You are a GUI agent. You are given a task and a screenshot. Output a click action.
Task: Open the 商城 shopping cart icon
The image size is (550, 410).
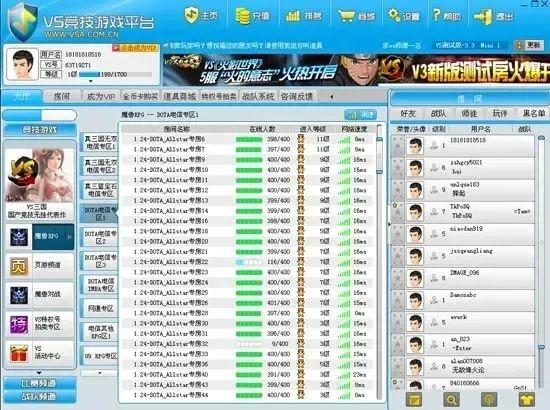(346, 16)
